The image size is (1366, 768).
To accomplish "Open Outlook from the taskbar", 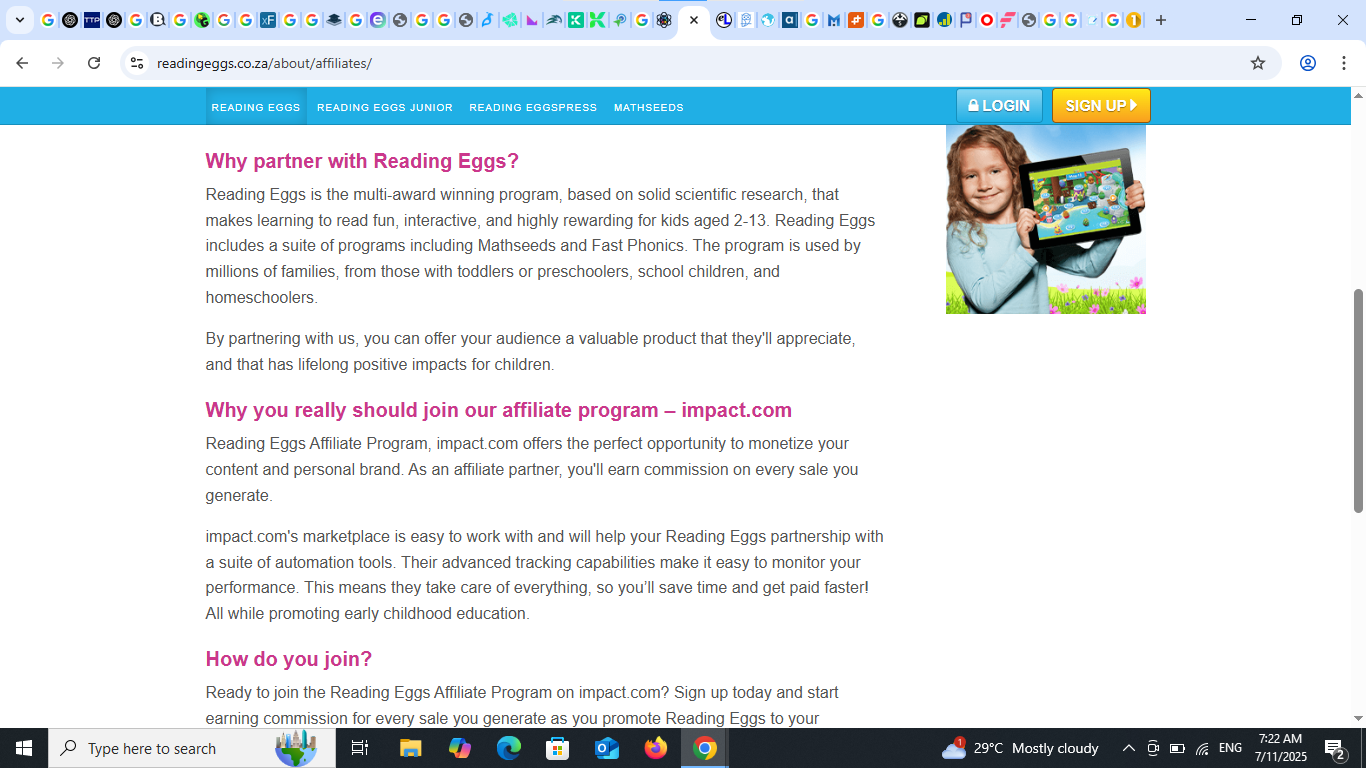I will [607, 748].
